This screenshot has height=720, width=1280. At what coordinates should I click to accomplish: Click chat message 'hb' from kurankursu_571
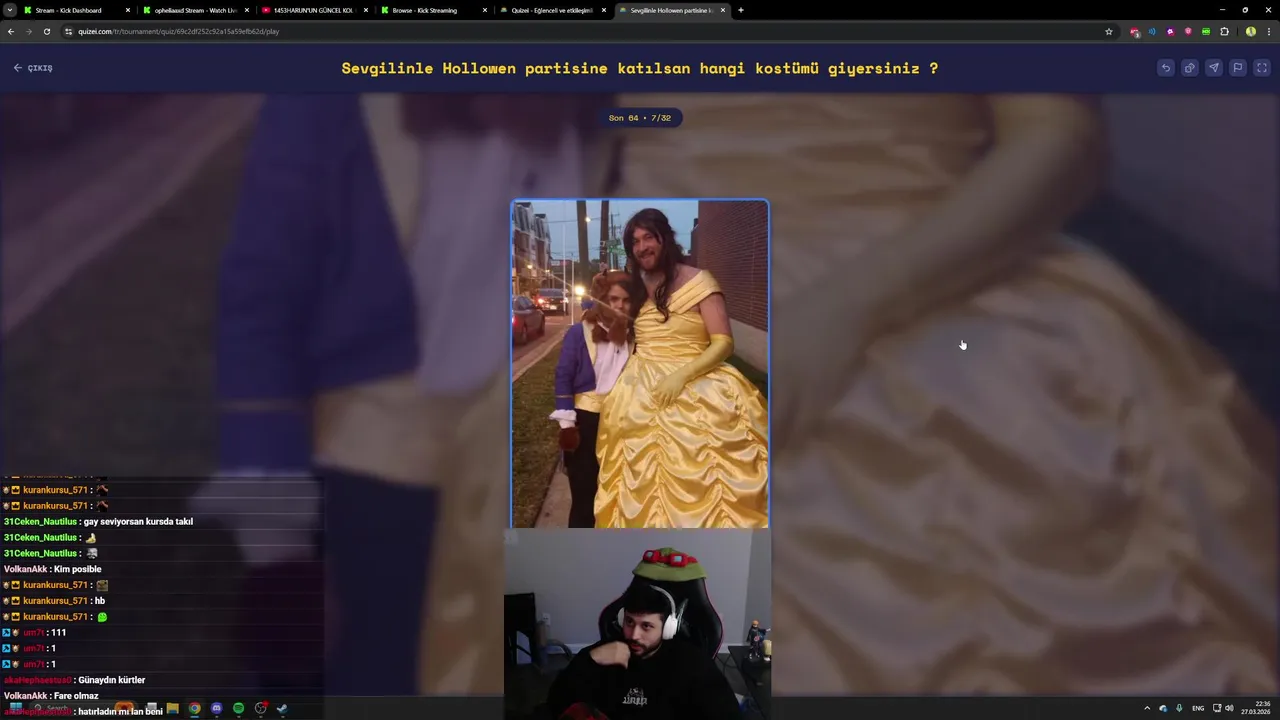coord(100,601)
